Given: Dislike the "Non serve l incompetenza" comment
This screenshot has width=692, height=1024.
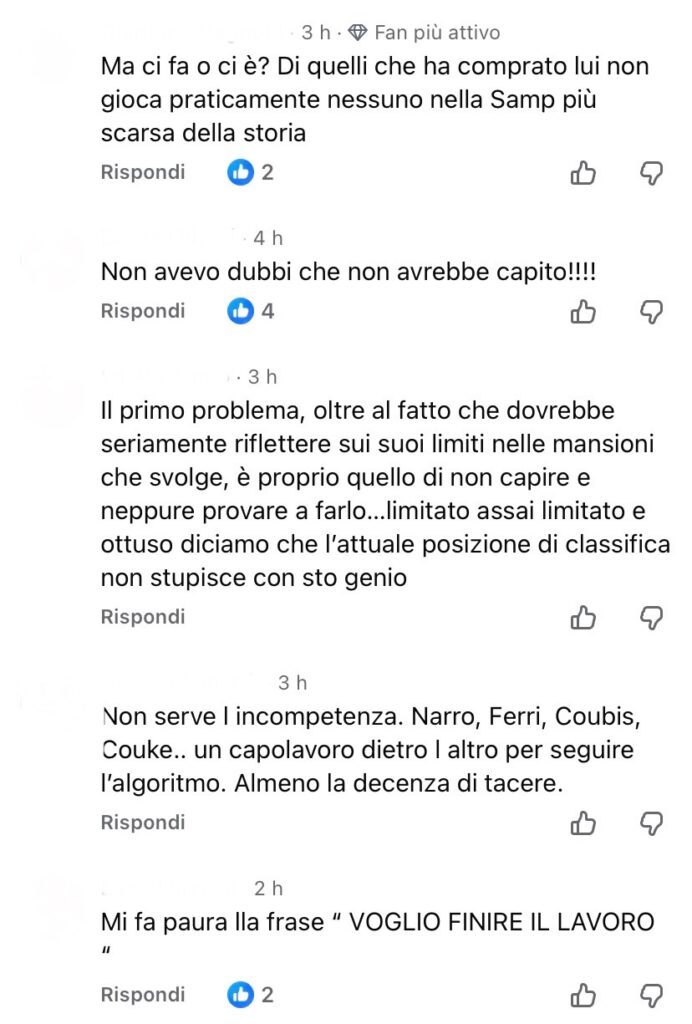Looking at the screenshot, I should [x=651, y=823].
